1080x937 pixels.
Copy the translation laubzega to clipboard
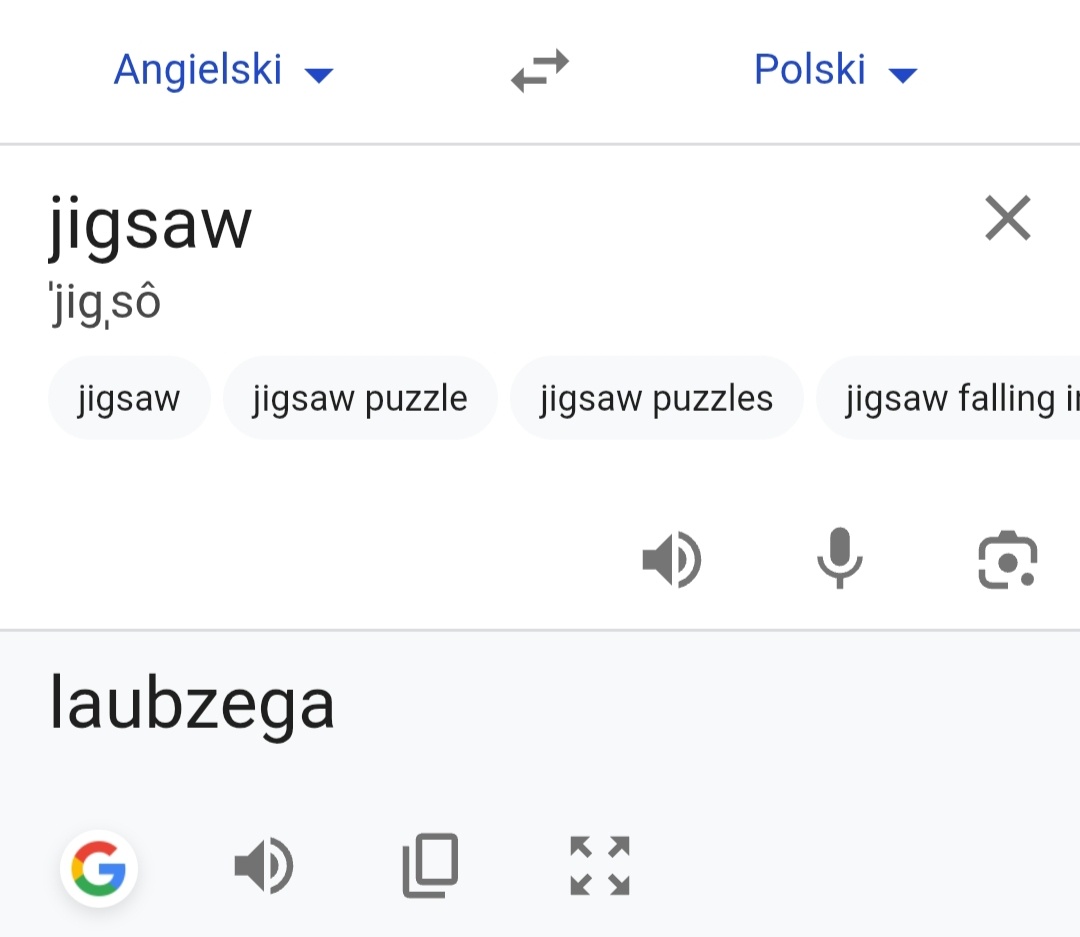(430, 866)
